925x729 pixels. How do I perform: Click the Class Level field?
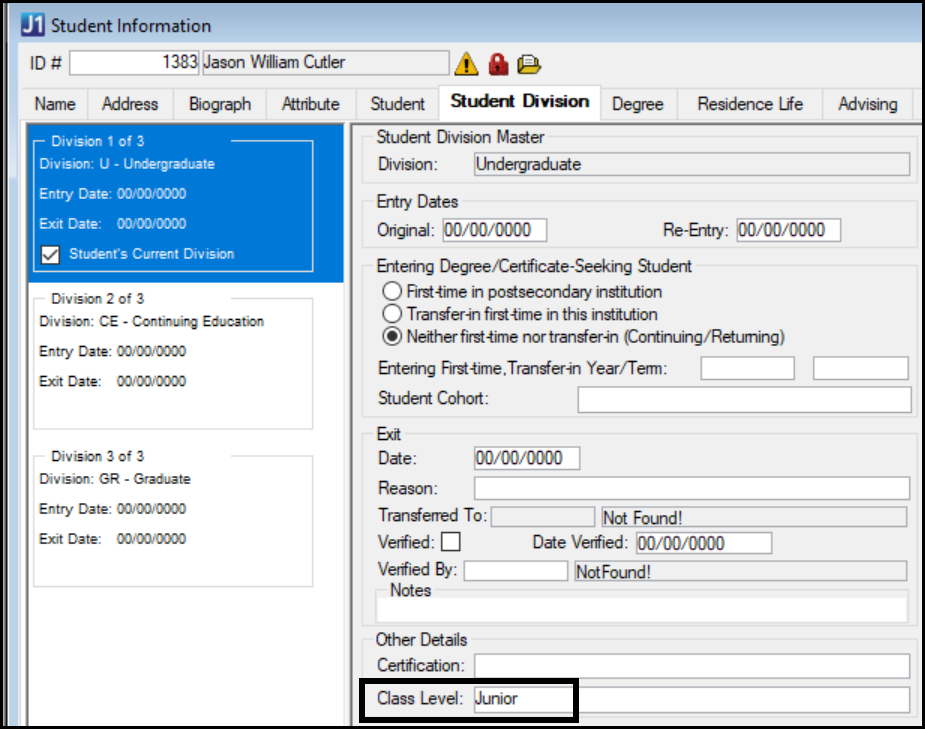coord(692,699)
